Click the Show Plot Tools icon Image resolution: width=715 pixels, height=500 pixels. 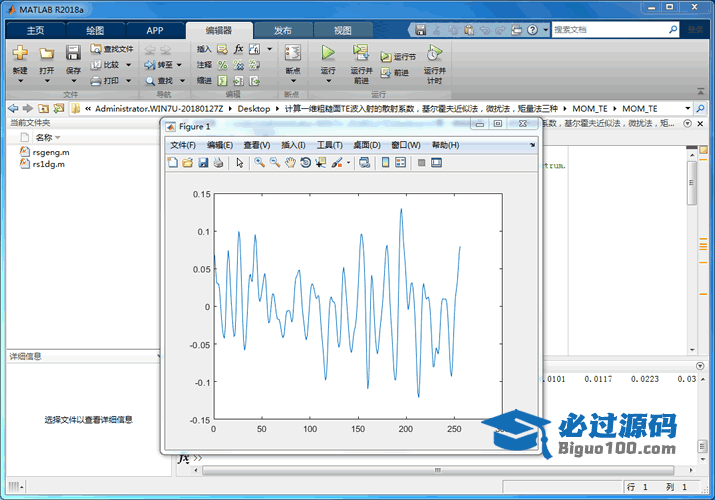436,162
